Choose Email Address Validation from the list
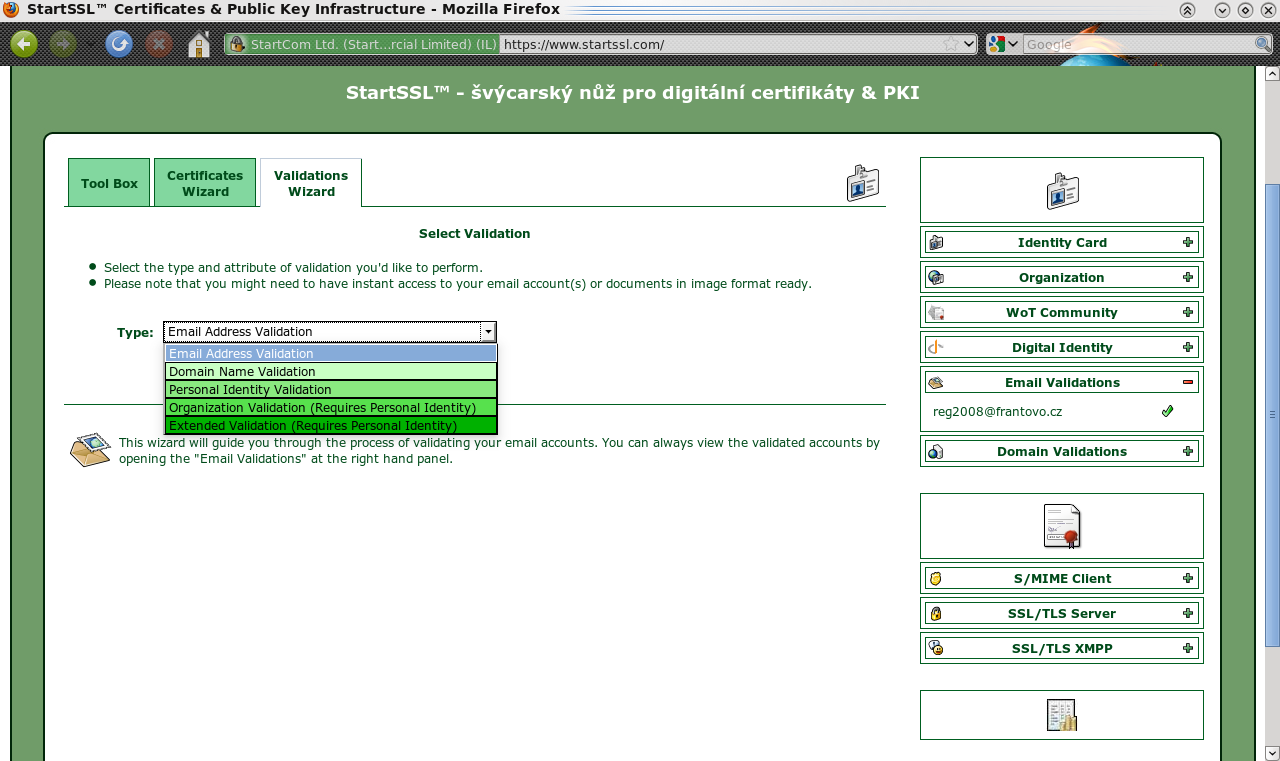Viewport: 1280px width, 761px height. [331, 353]
